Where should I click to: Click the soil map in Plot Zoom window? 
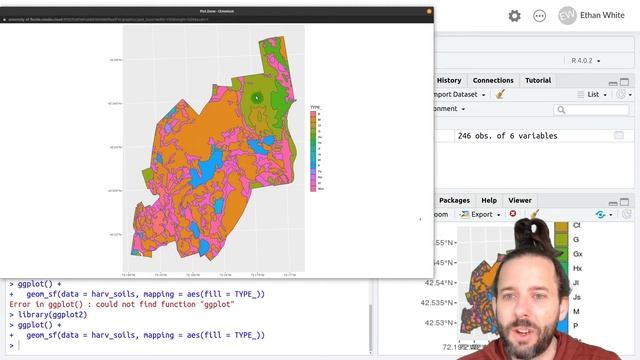tap(213, 149)
